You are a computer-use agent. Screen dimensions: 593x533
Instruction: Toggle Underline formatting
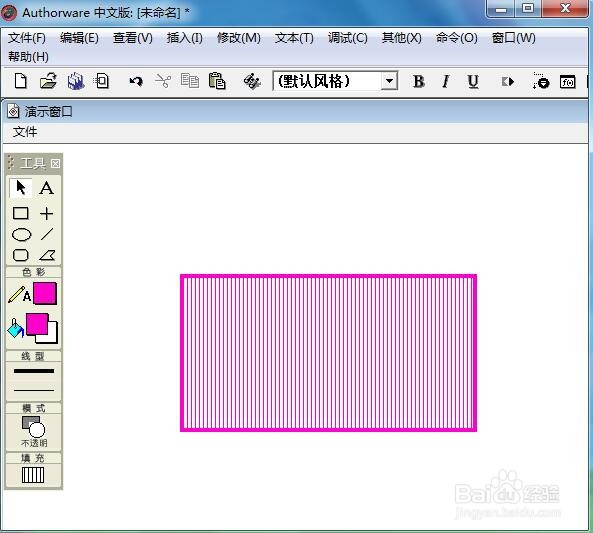click(x=473, y=81)
